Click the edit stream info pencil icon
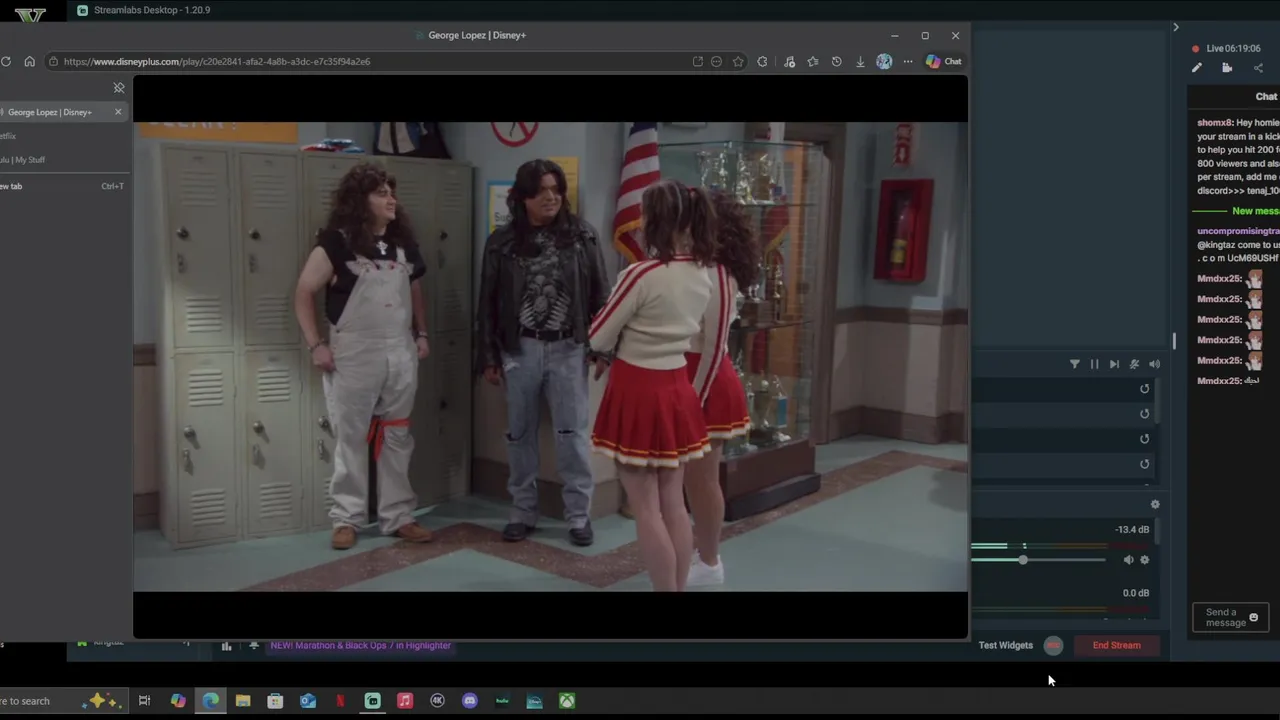This screenshot has height=720, width=1280. (x=1197, y=68)
